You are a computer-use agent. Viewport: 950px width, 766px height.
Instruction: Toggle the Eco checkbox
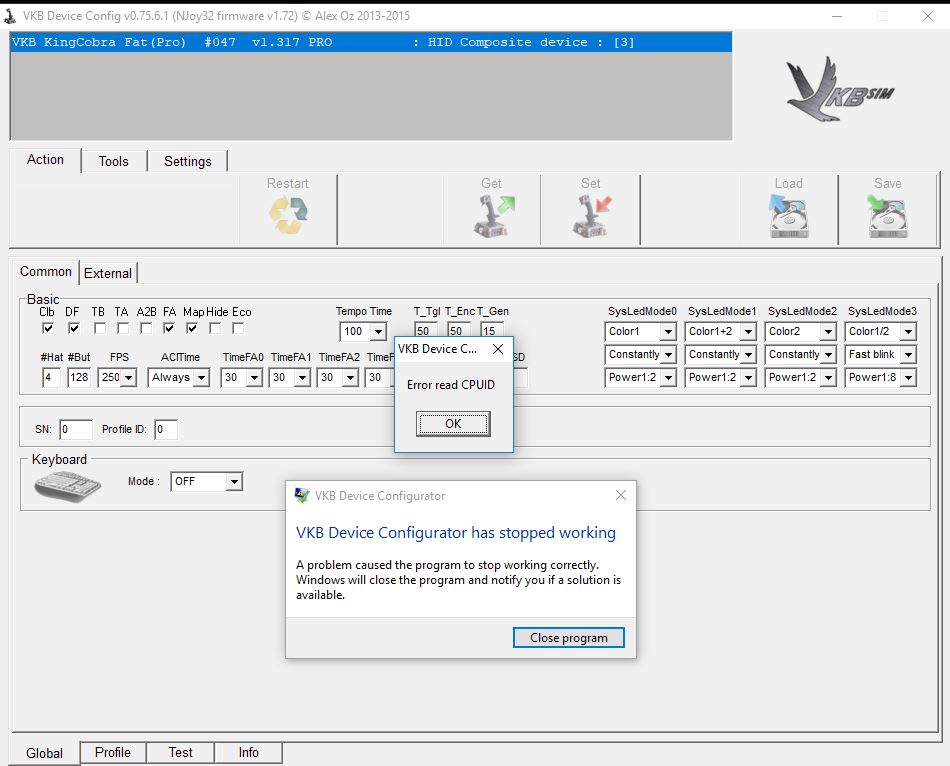coord(239,328)
